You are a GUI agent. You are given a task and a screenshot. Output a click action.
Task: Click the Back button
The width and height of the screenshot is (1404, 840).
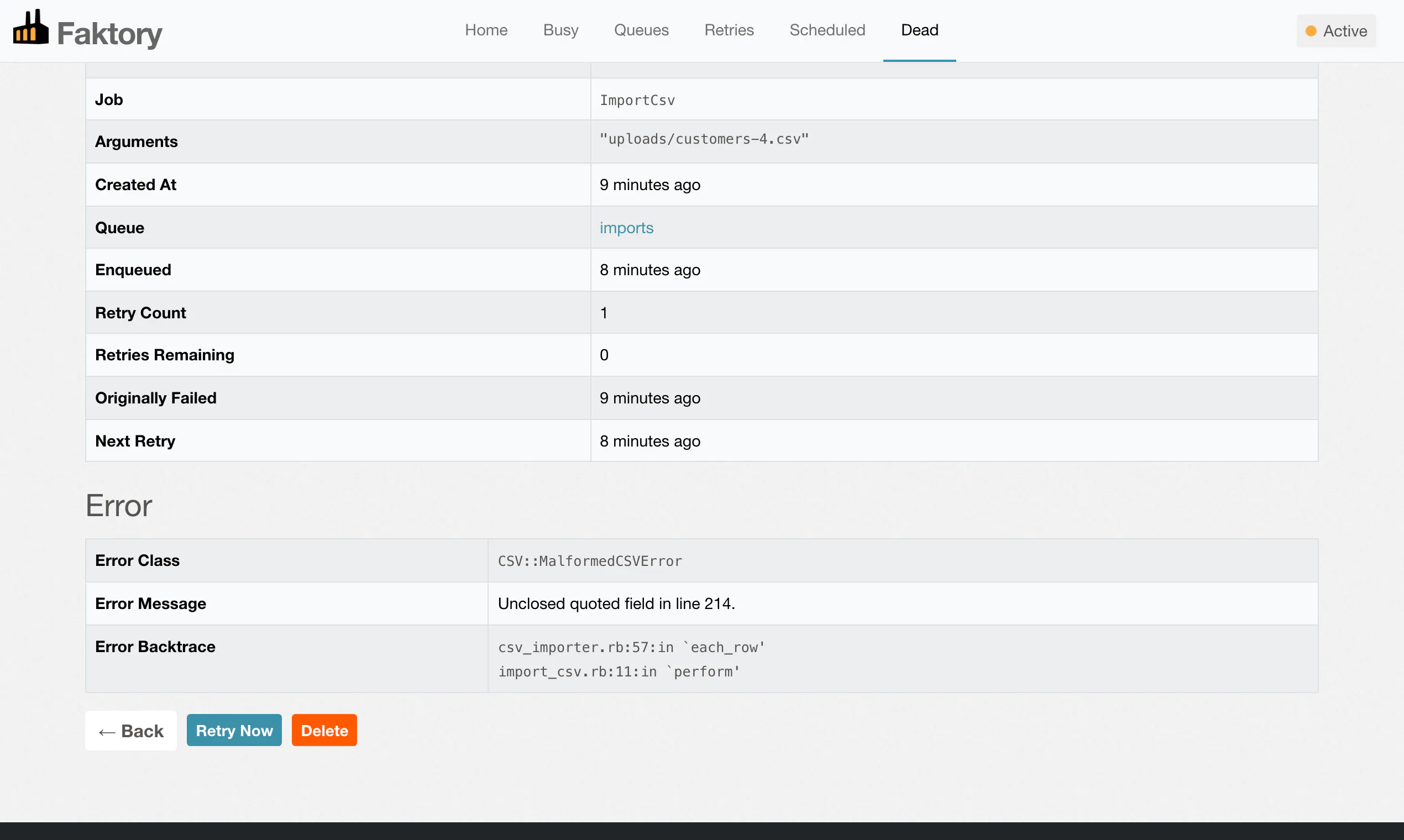coord(131,731)
